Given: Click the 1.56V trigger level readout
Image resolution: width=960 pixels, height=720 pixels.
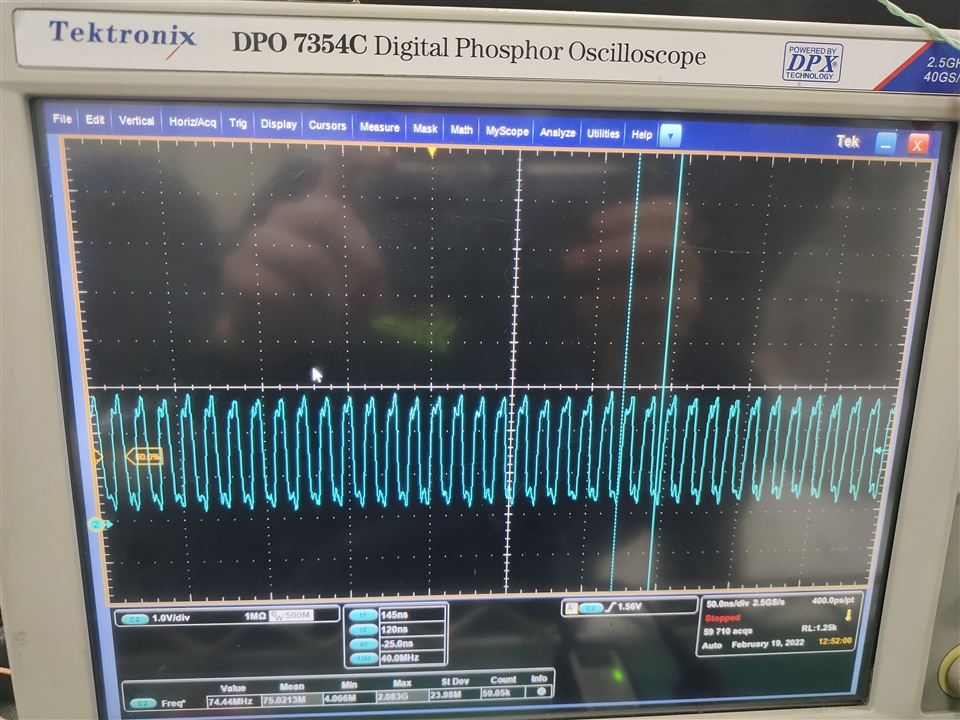Looking at the screenshot, I should click(x=628, y=606).
